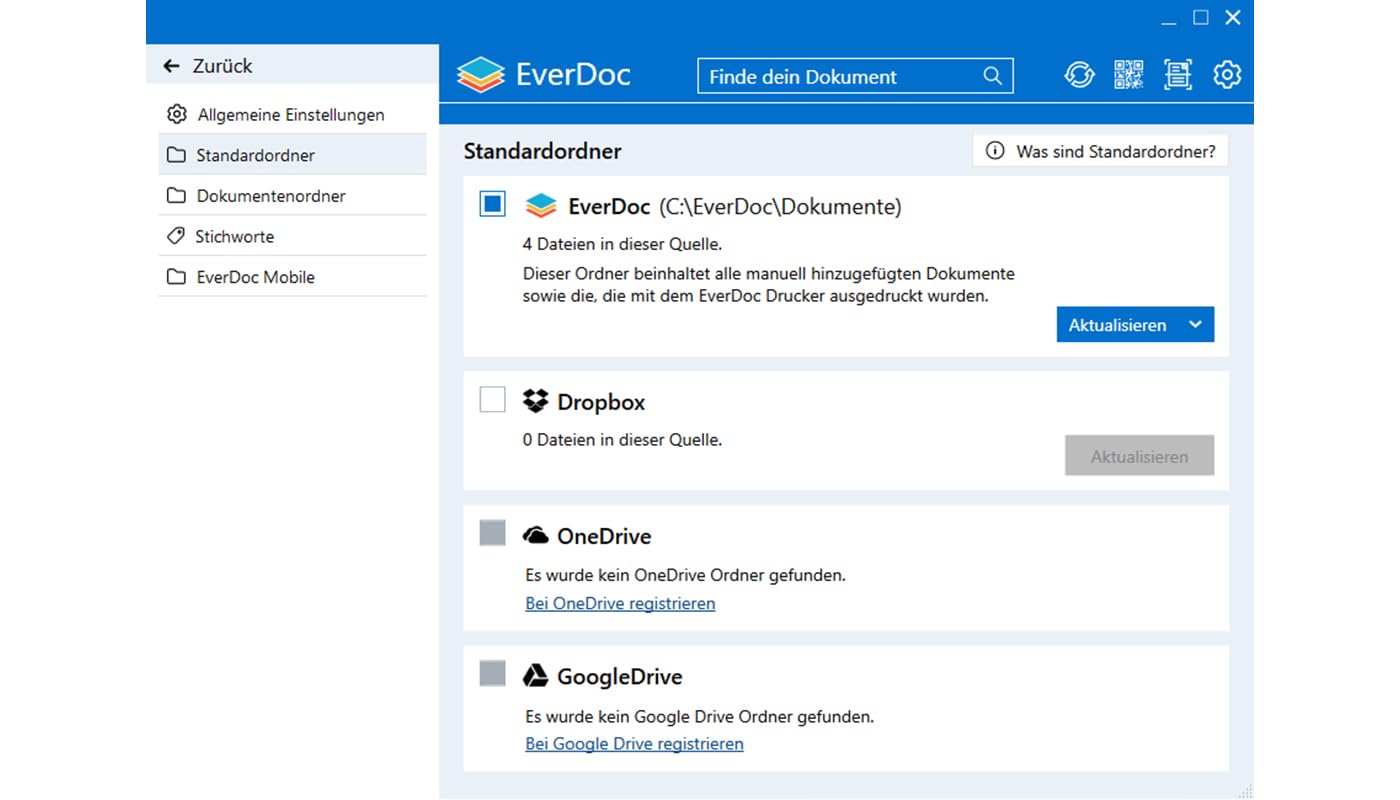The height and width of the screenshot is (800, 1400).
Task: Click the Dokumentenordner folder icon
Action: click(176, 196)
